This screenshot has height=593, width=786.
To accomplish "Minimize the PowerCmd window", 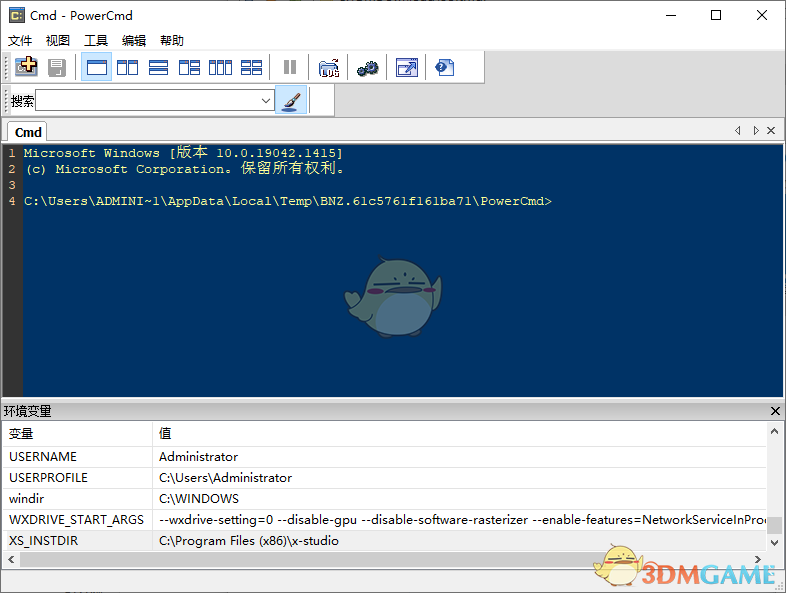I will (671, 16).
